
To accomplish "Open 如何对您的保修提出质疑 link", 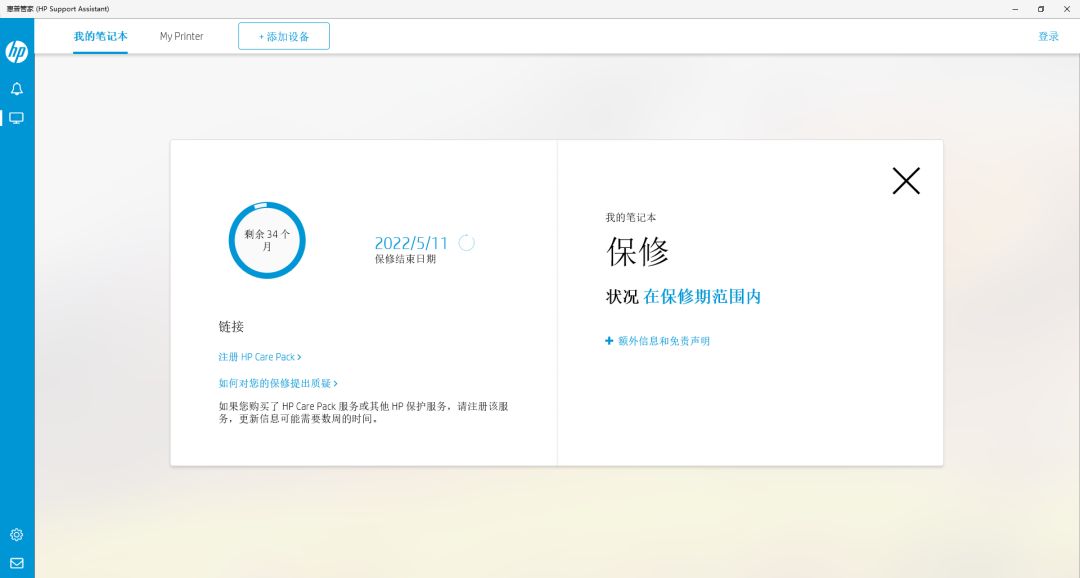I will 278,383.
